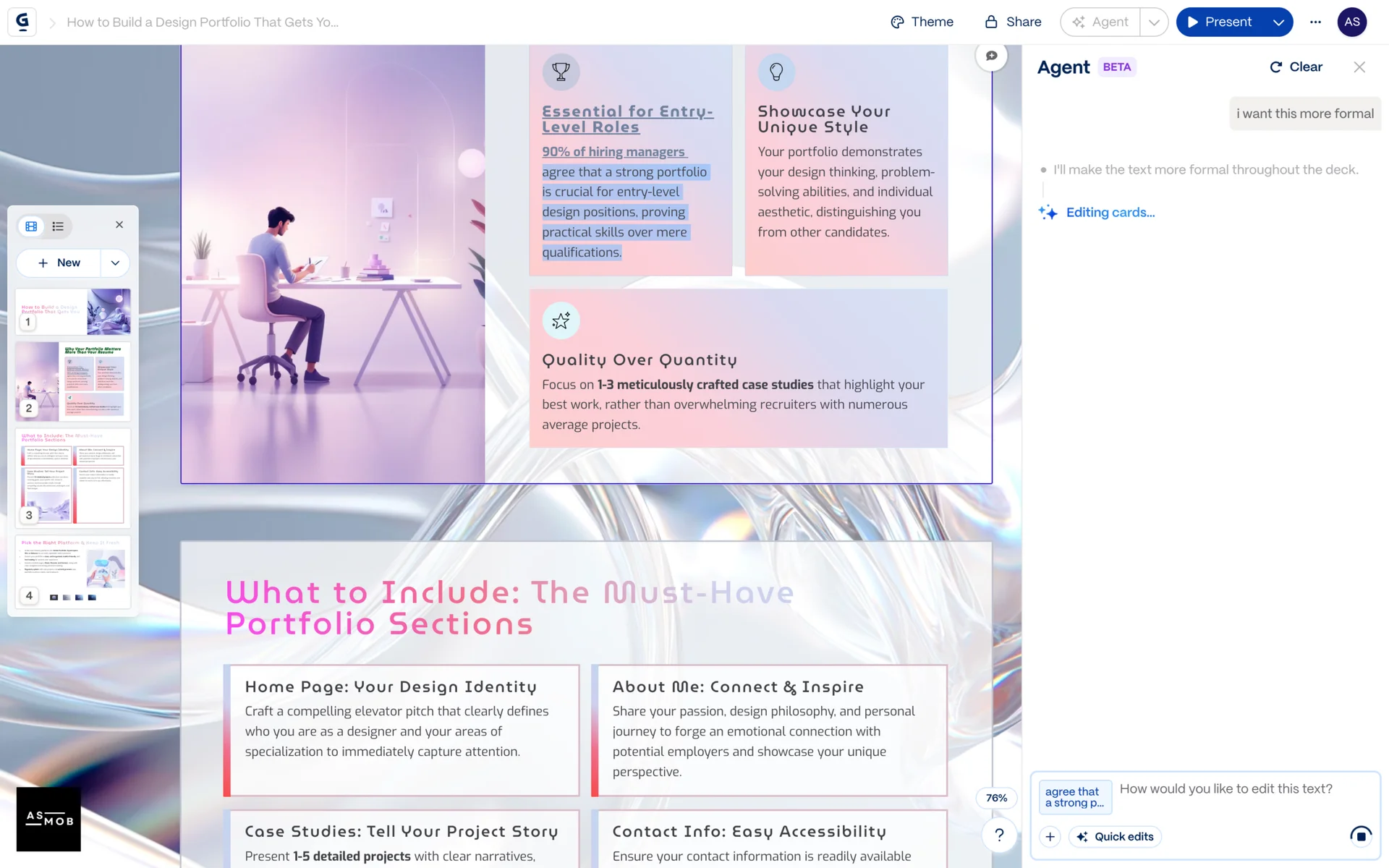Viewport: 1389px width, 868px height.
Task: Click the Gamma home logo icon
Action: [x=22, y=22]
